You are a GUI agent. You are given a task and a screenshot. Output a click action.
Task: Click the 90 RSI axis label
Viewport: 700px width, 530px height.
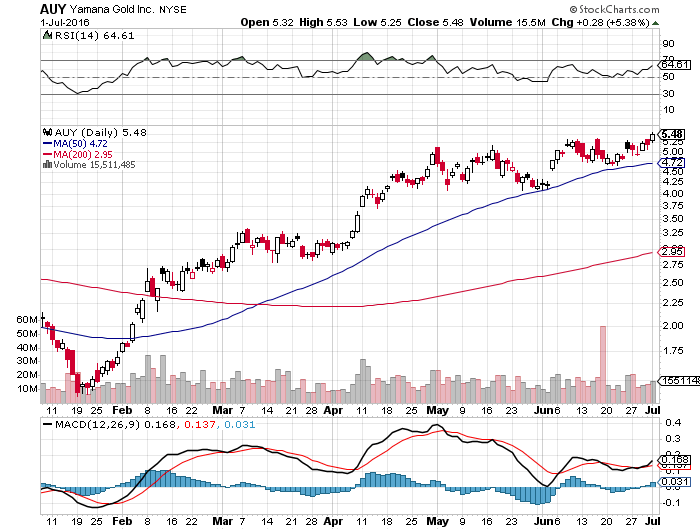point(669,44)
